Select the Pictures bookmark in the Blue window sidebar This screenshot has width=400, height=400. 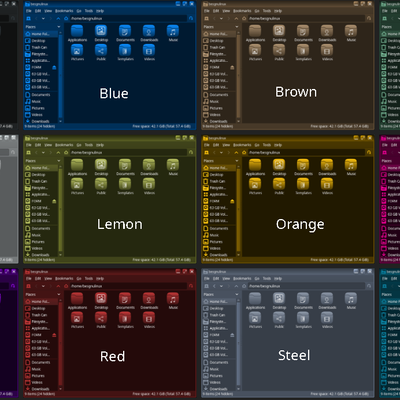click(x=41, y=108)
